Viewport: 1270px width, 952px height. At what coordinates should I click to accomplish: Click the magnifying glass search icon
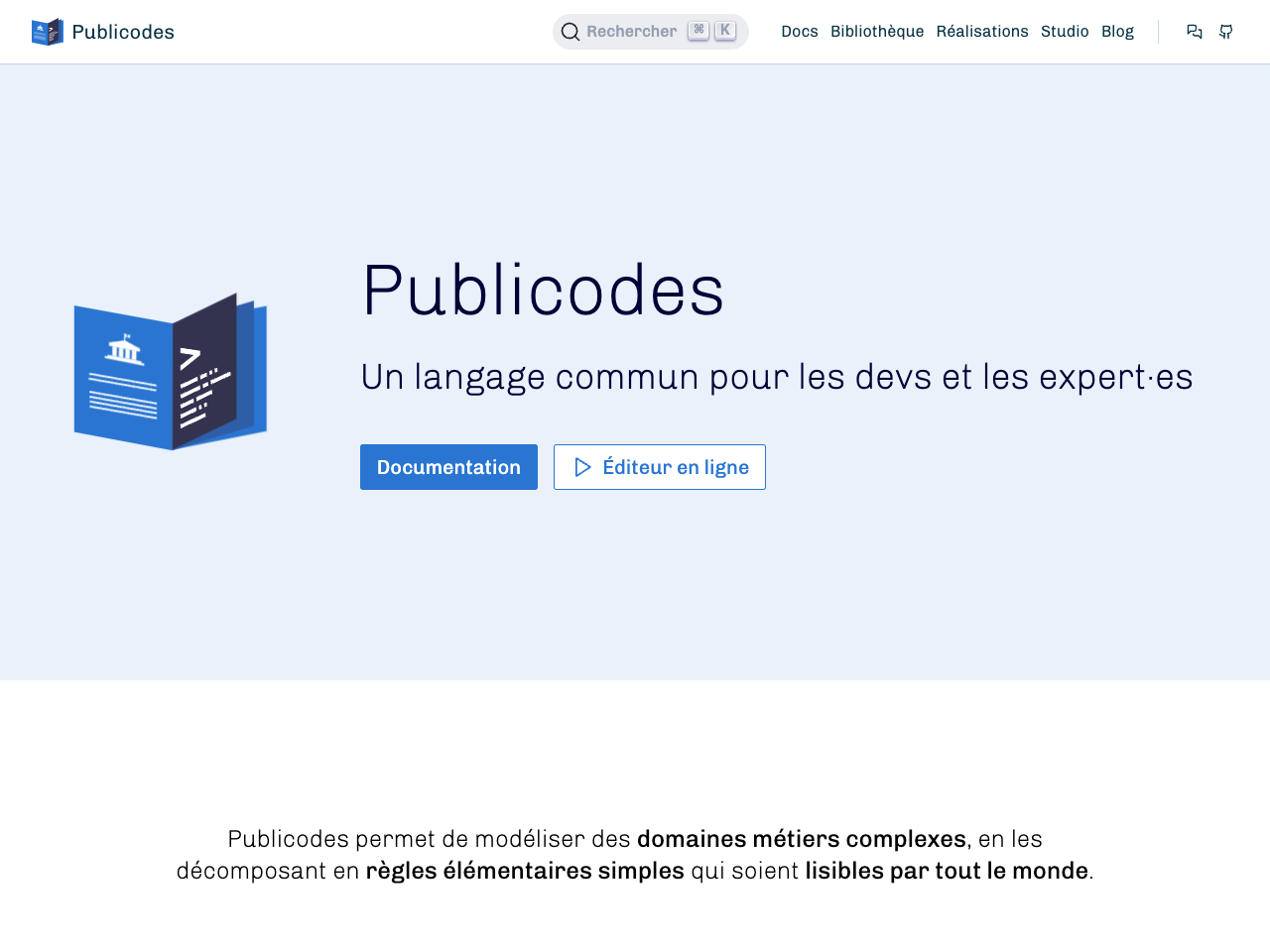click(571, 32)
